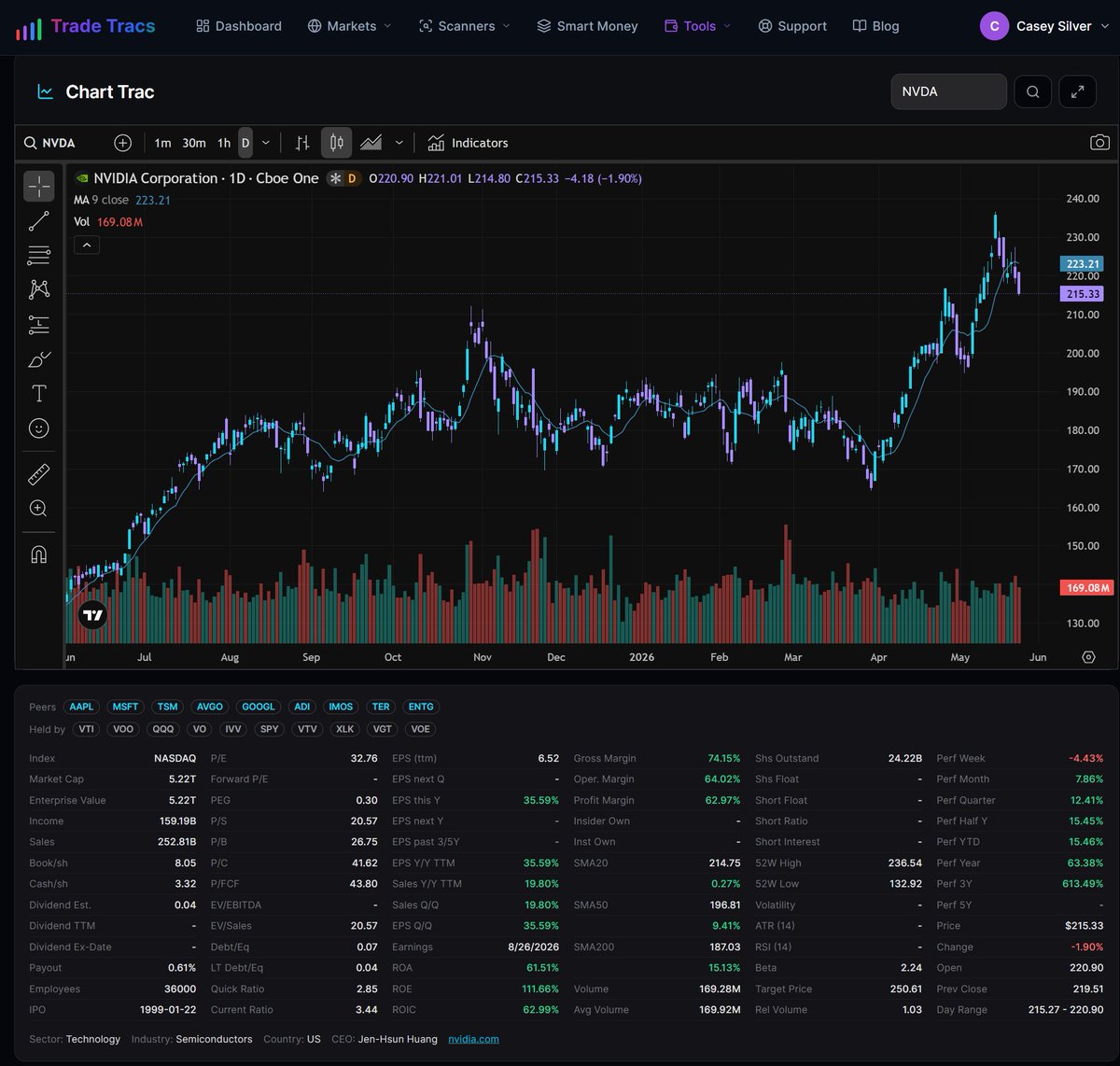Click the 169.08M volume axis label
The image size is (1120, 1066).
[1087, 588]
